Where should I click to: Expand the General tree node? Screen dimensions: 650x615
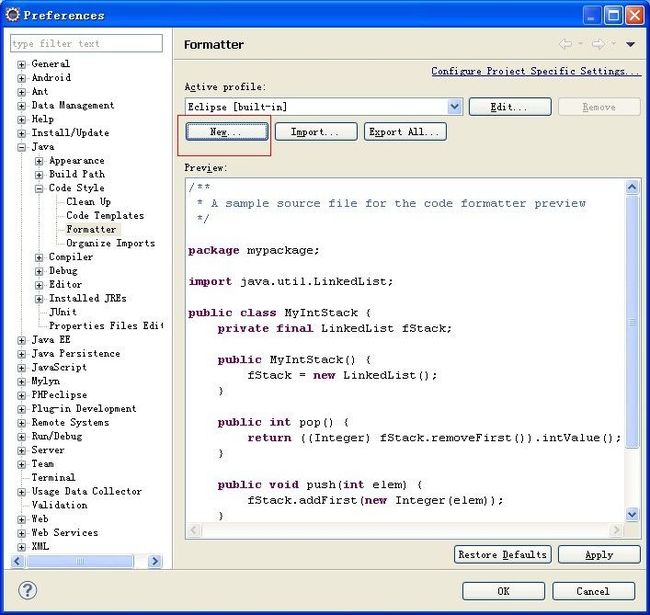point(22,65)
